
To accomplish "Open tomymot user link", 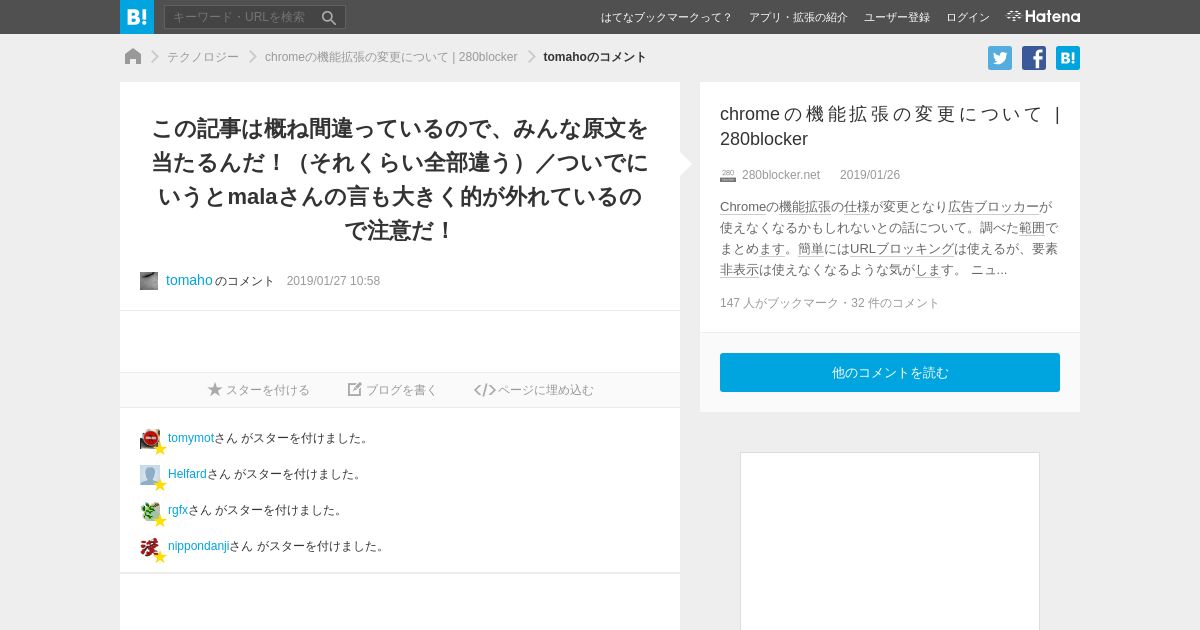I will coord(191,438).
